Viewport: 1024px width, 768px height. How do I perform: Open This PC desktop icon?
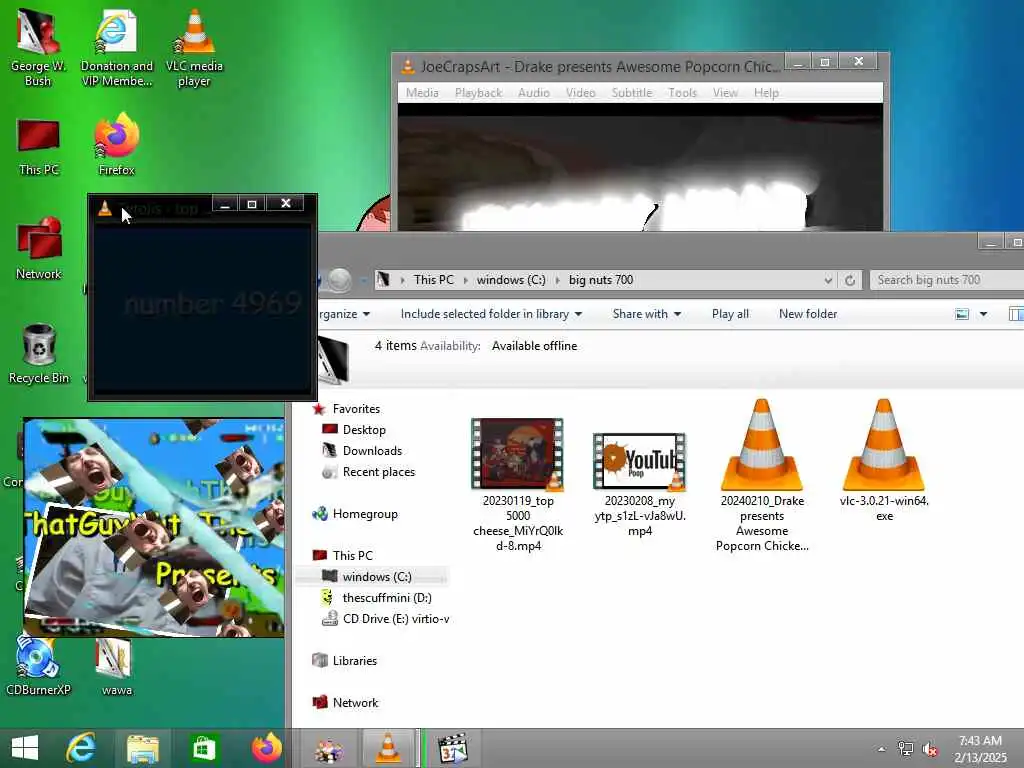[39, 148]
